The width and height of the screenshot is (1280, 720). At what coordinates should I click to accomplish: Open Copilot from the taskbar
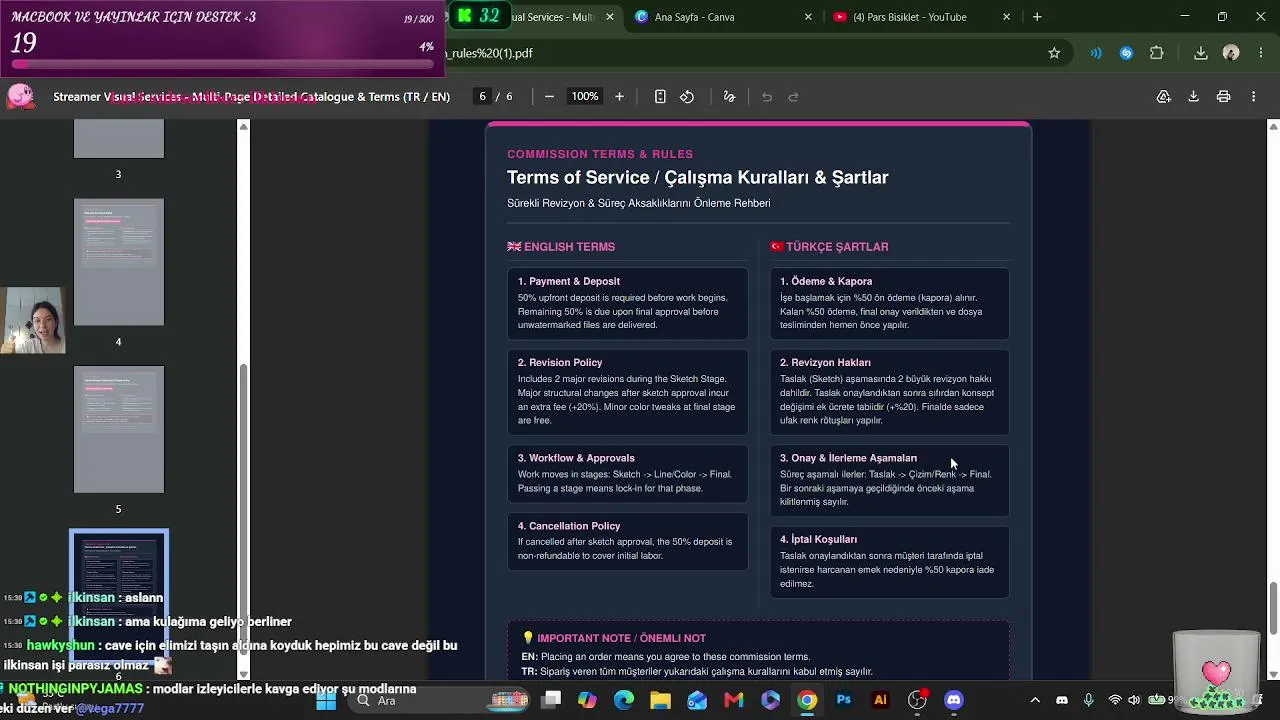tap(587, 700)
